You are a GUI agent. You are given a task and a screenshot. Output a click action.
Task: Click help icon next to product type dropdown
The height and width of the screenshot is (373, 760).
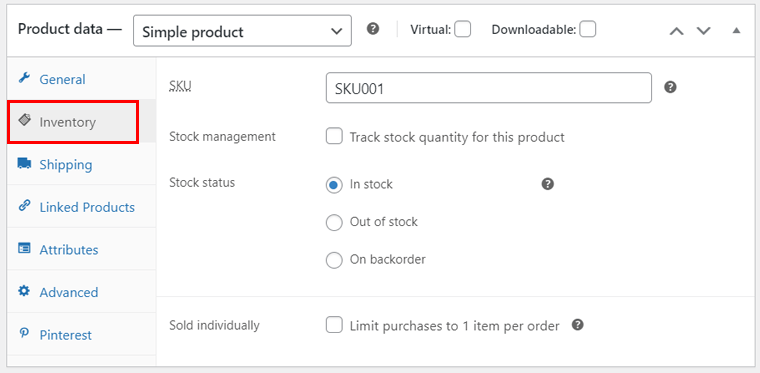(x=372, y=29)
